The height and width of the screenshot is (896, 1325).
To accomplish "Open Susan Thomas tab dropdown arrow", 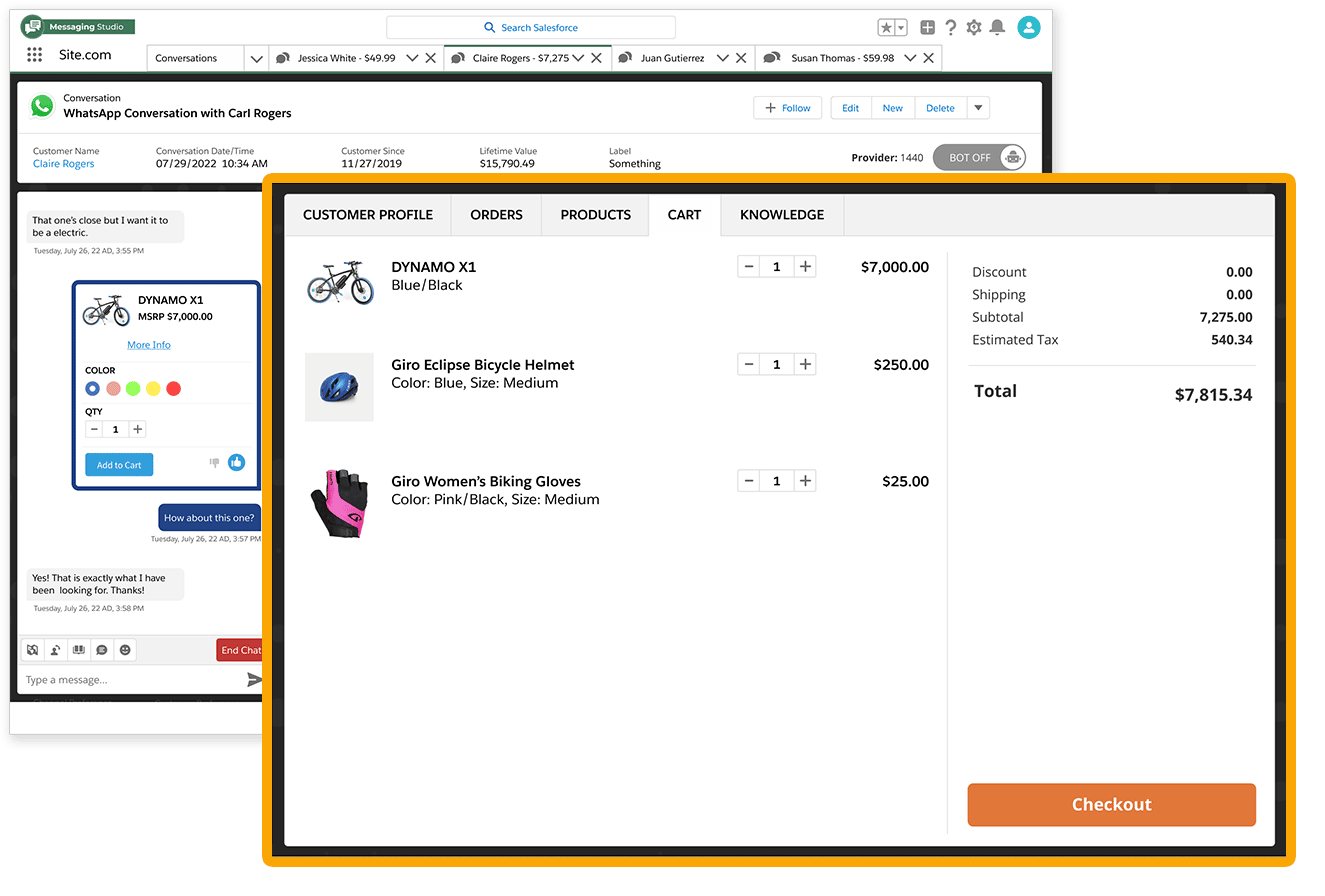I will pyautogui.click(x=910, y=58).
